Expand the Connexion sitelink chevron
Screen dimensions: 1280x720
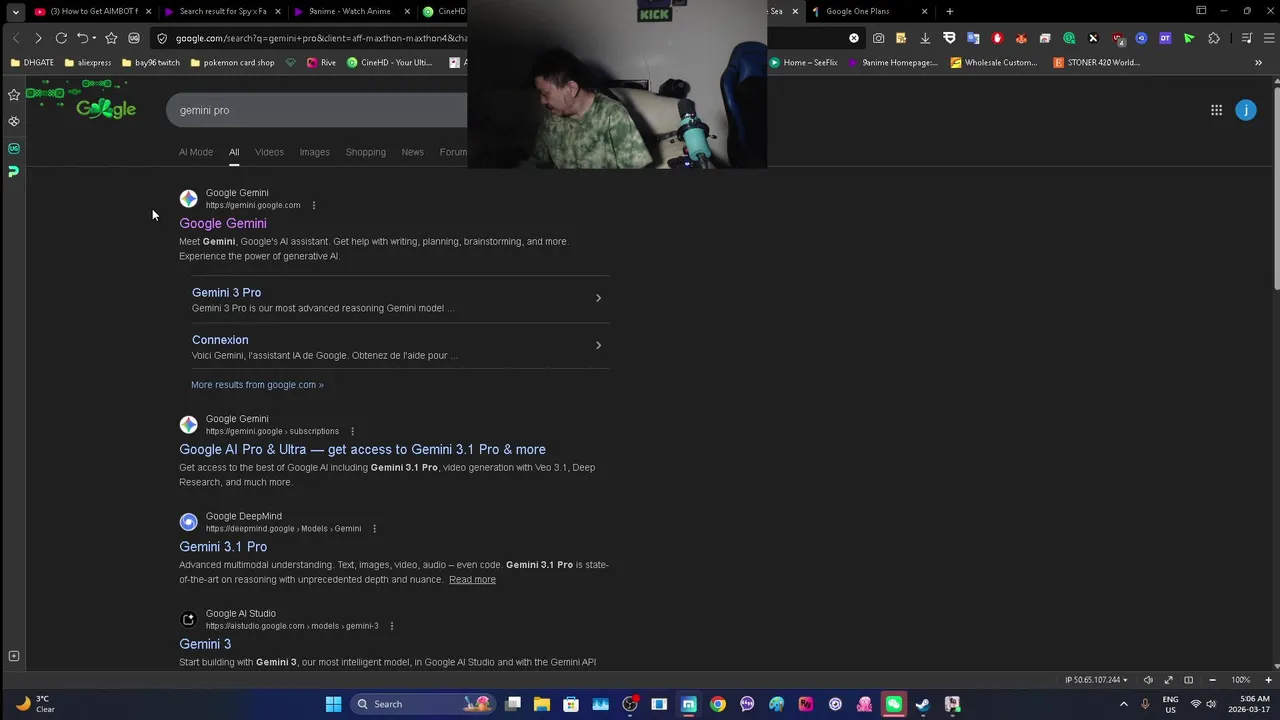tap(598, 345)
